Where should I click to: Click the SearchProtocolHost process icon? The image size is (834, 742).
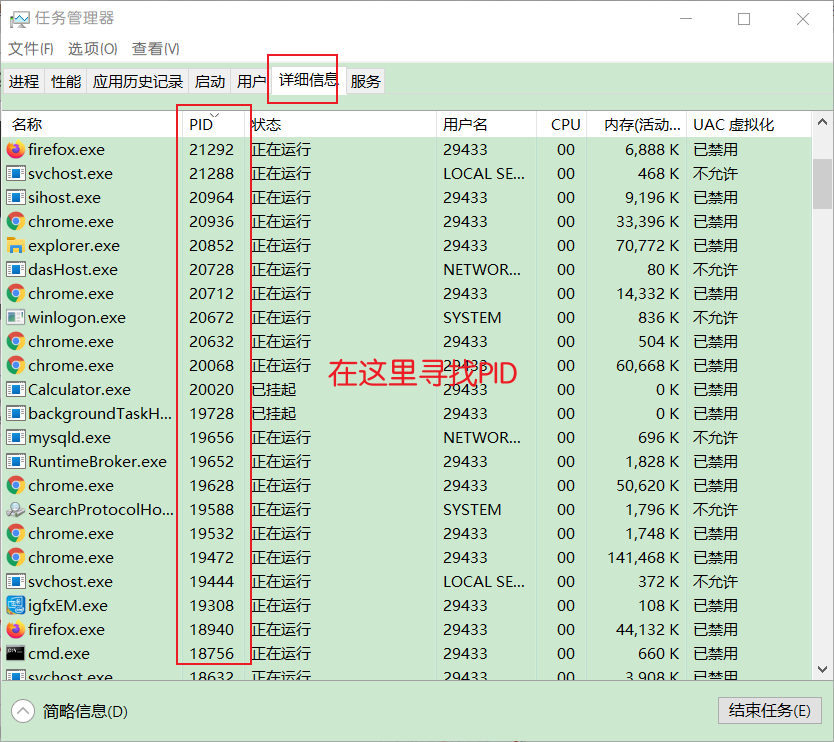[15, 510]
